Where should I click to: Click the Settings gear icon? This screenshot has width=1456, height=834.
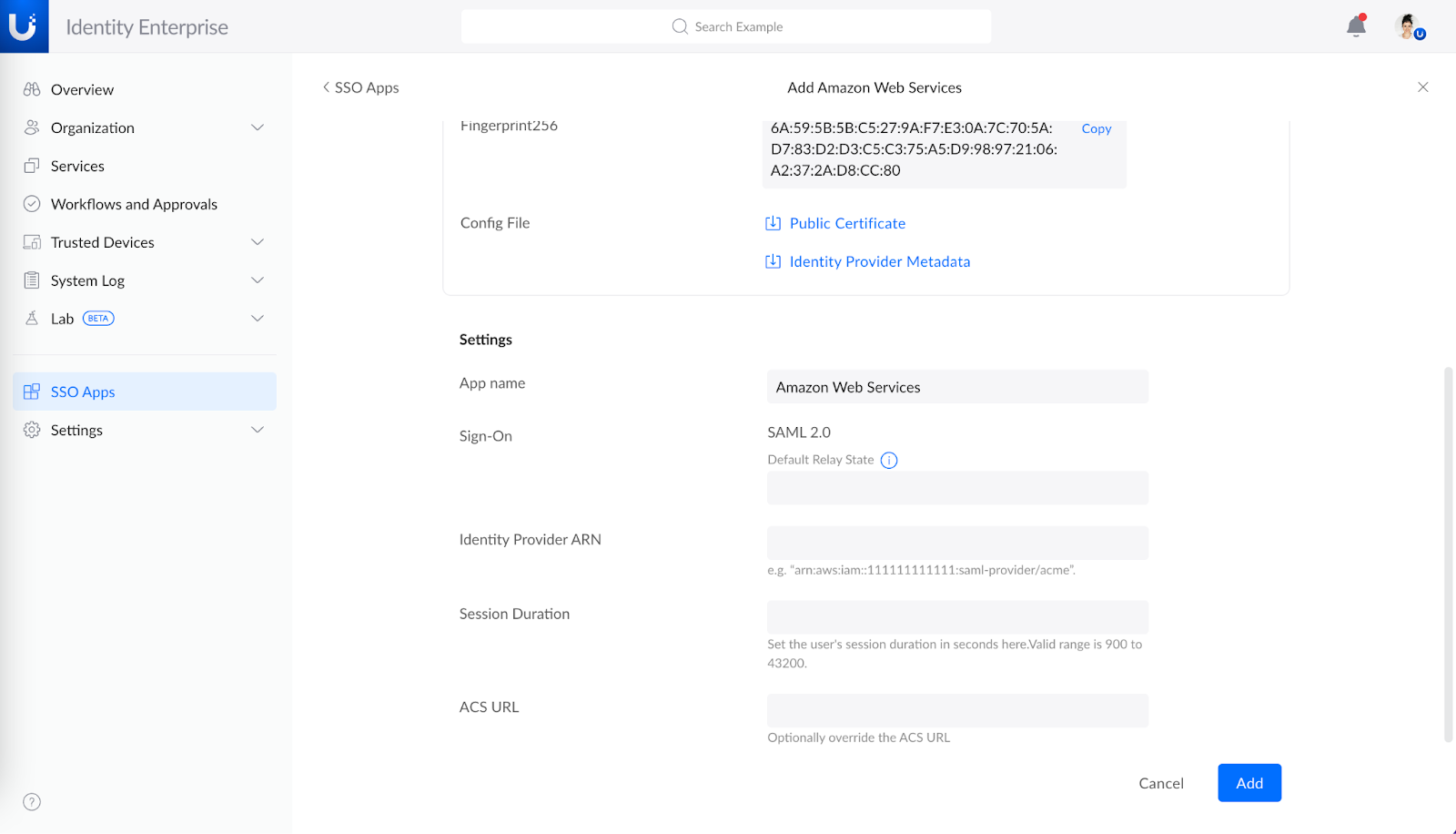point(32,430)
